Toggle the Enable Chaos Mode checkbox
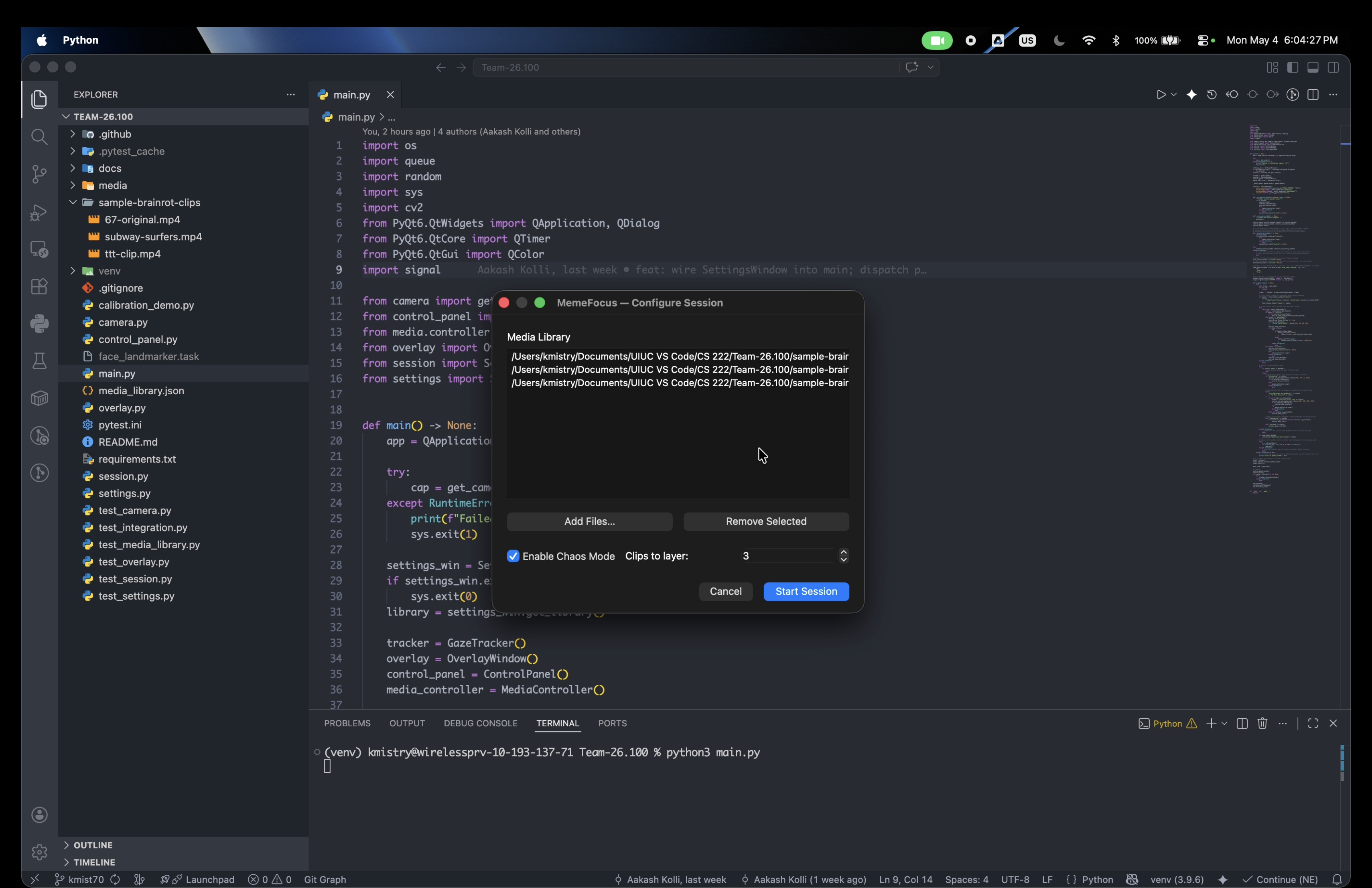The image size is (1372, 888). coord(513,556)
